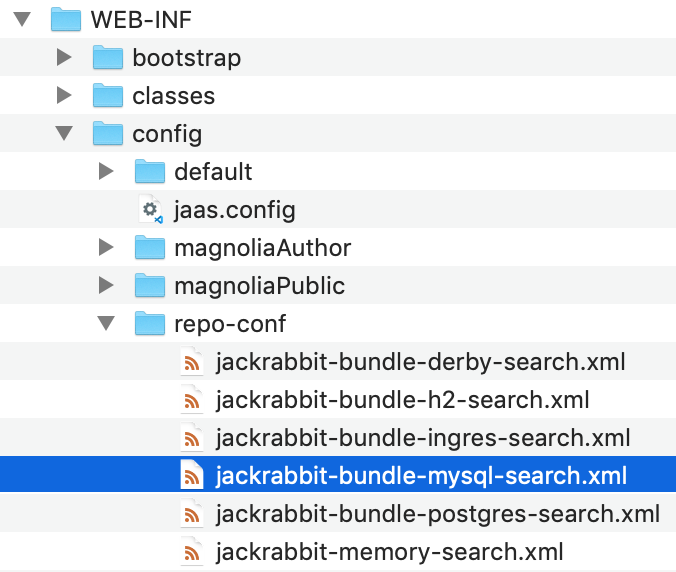Screen dimensions: 676x572
Task: Select jackrabbit-bundle-h2-search.xml file name
Action: click(x=403, y=400)
